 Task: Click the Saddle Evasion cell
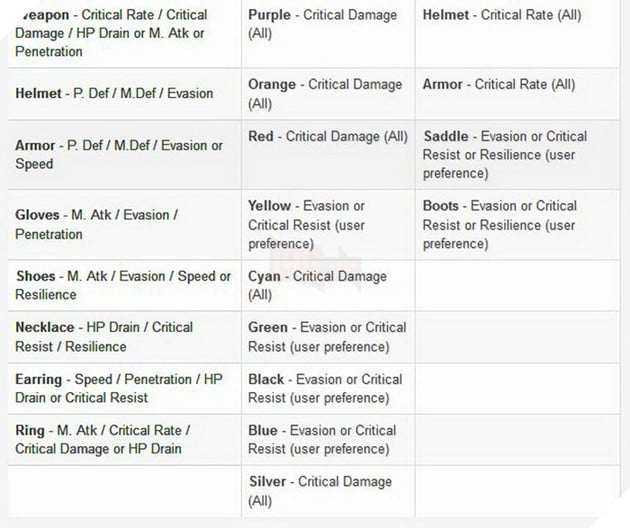click(518, 155)
